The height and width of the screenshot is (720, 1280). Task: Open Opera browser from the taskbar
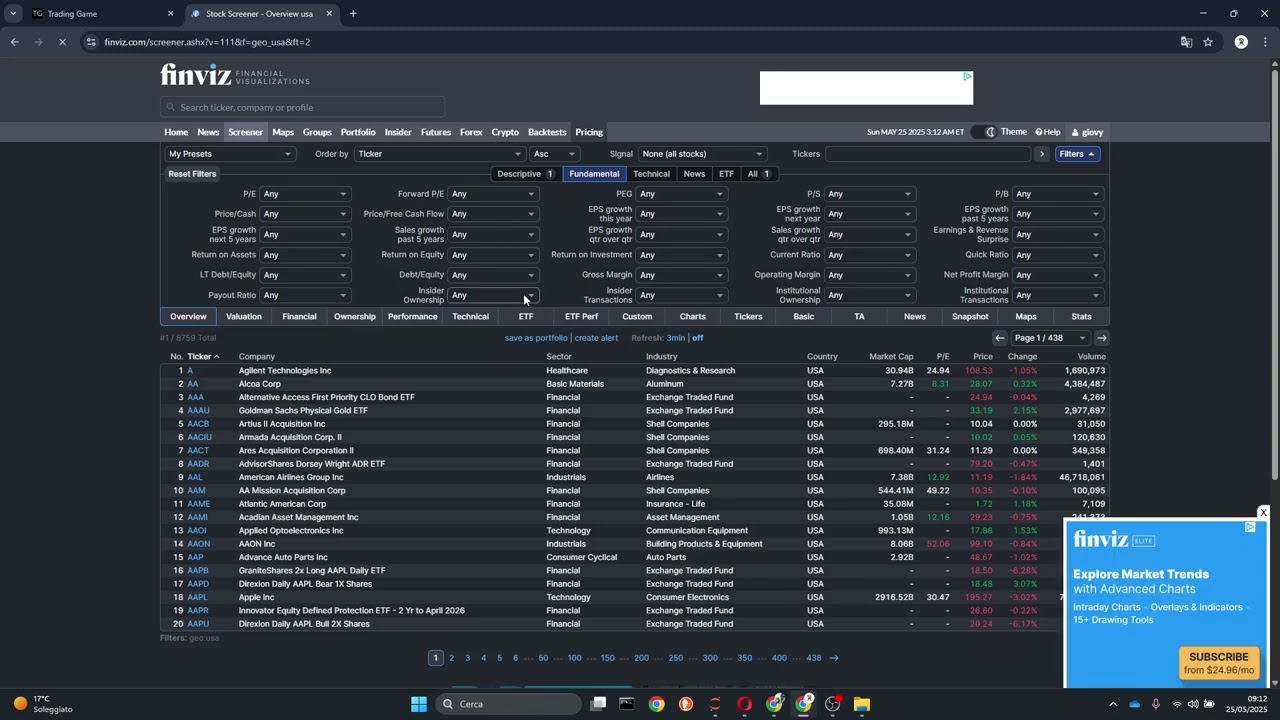click(x=744, y=704)
